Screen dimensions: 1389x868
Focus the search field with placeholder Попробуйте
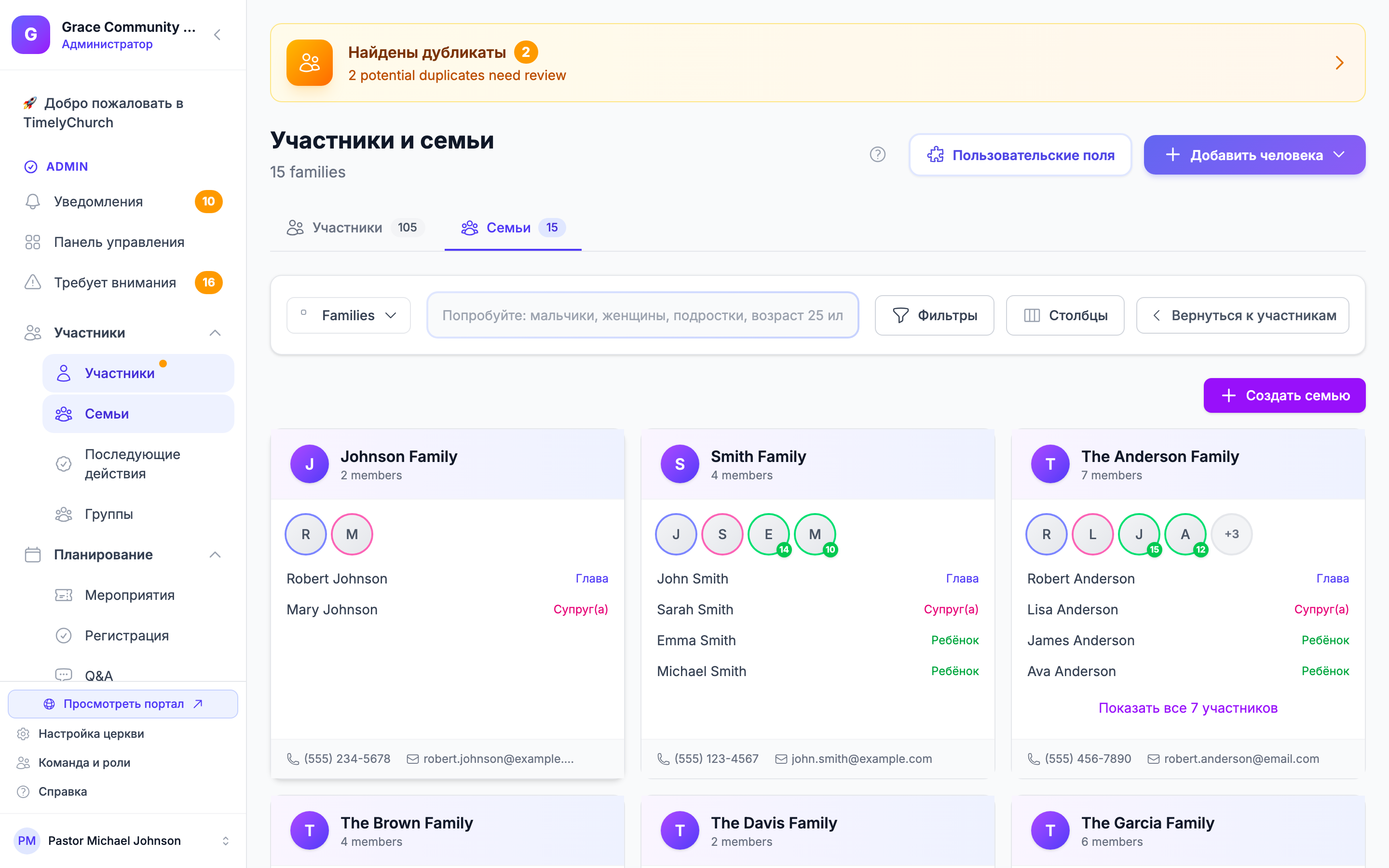point(642,315)
